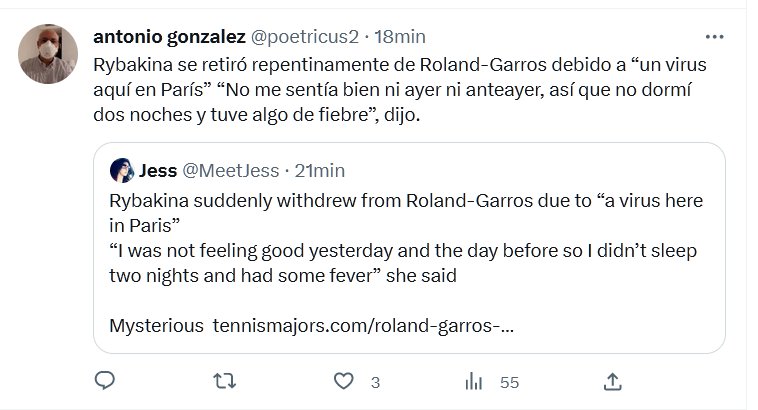Click the reply speech bubble icon
The width and height of the screenshot is (758, 410).
pyautogui.click(x=105, y=381)
